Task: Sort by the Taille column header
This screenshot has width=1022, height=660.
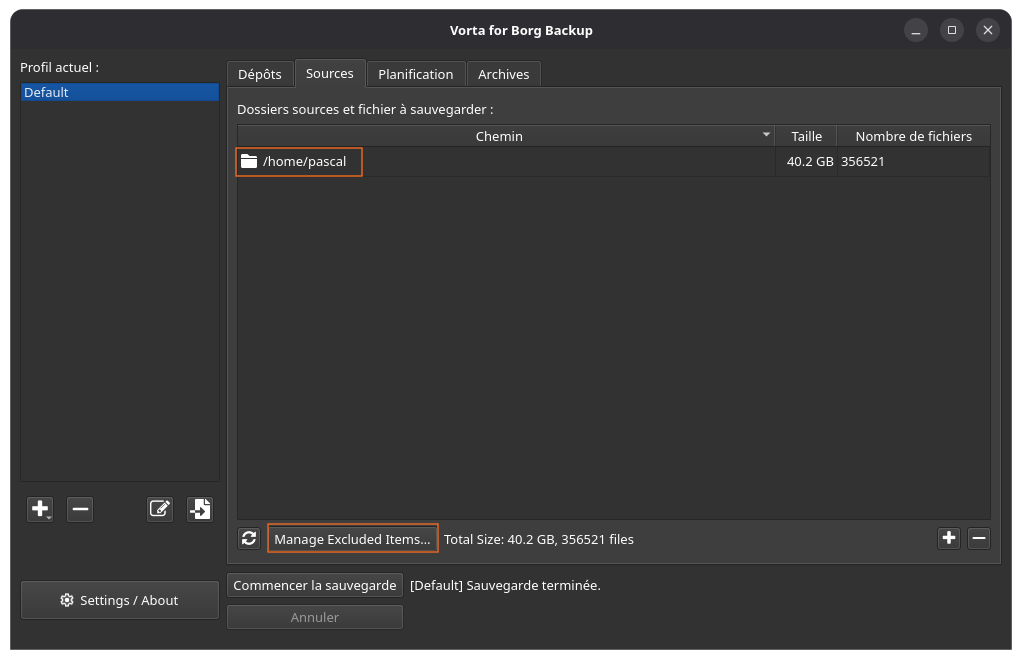Action: (806, 136)
